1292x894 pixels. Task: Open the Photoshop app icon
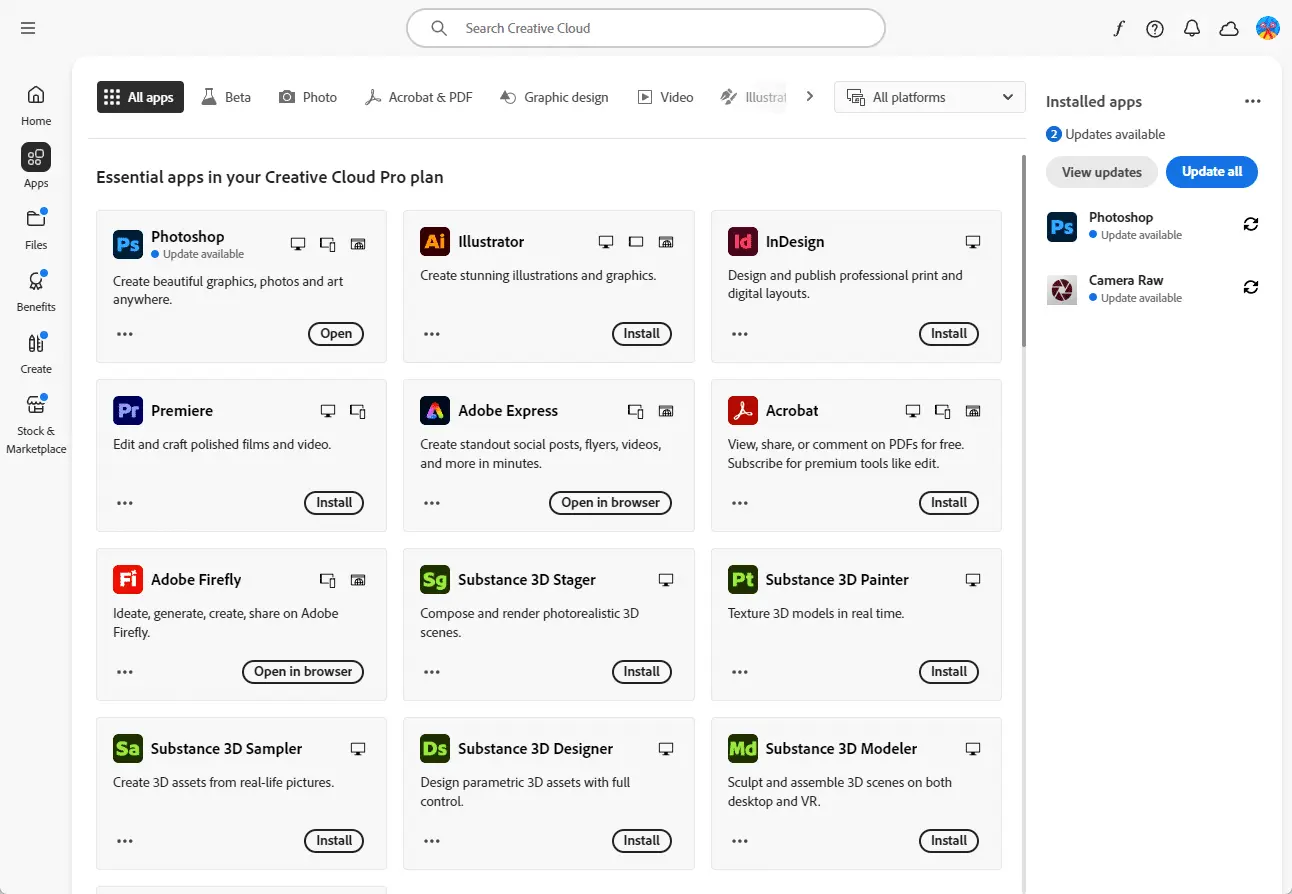click(127, 243)
